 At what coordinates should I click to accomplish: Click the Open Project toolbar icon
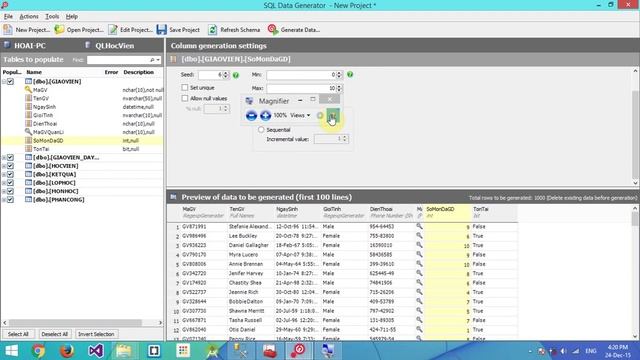point(60,29)
